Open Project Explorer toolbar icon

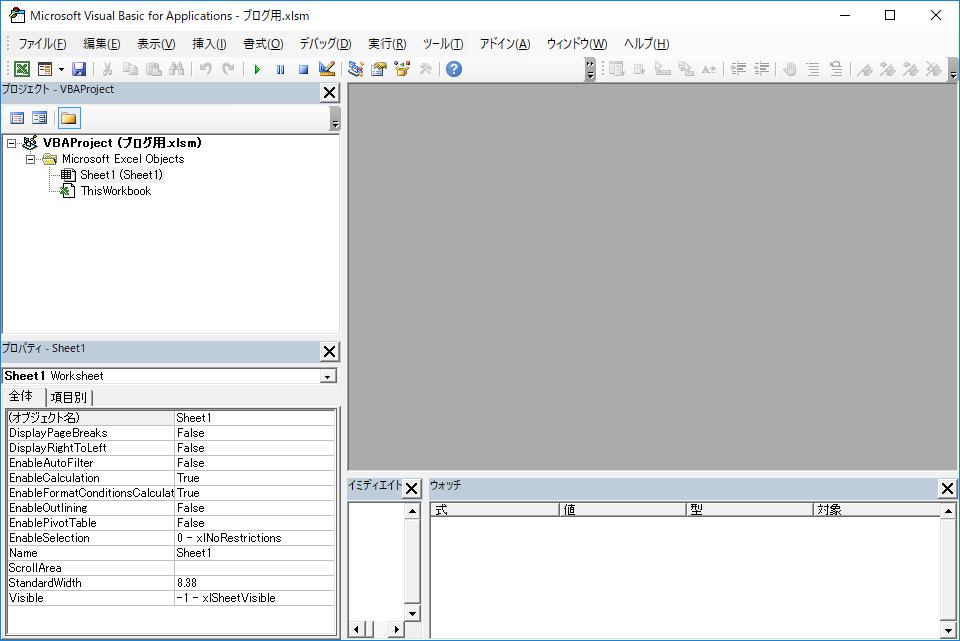coord(356,69)
